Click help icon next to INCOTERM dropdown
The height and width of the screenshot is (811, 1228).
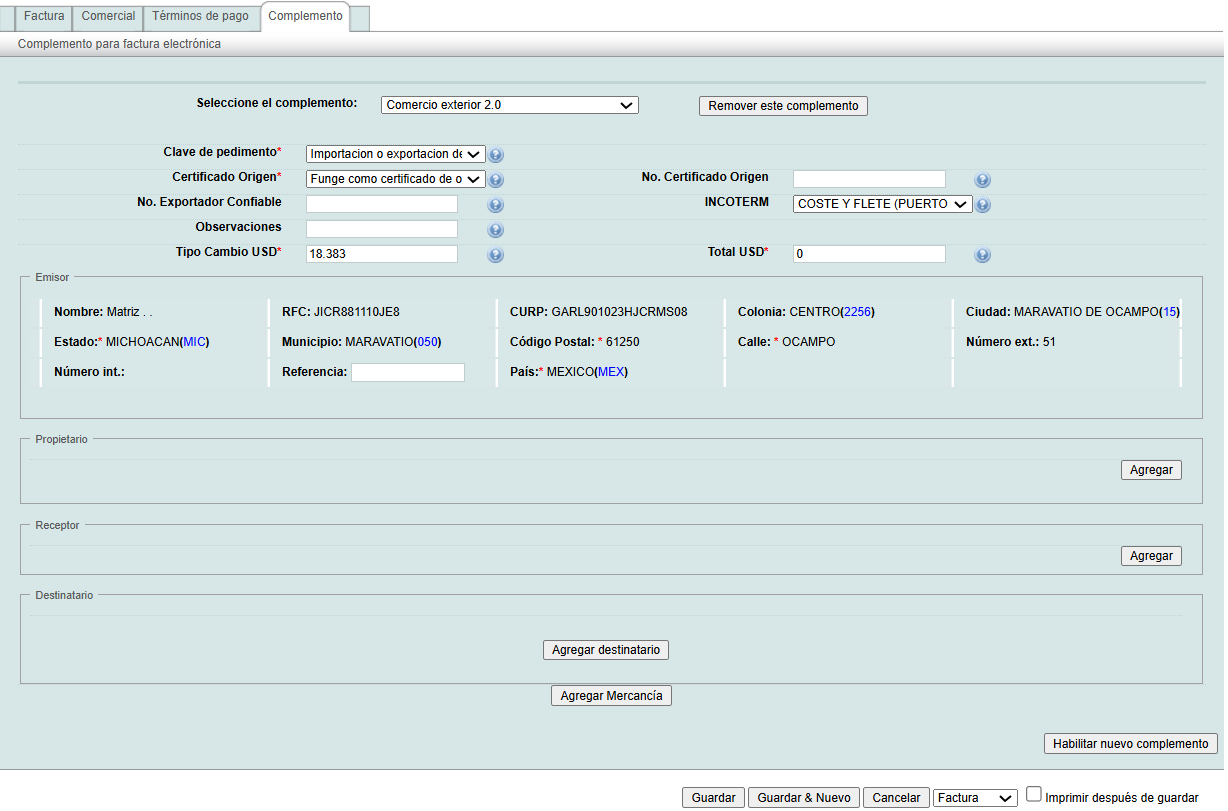pyautogui.click(x=983, y=205)
